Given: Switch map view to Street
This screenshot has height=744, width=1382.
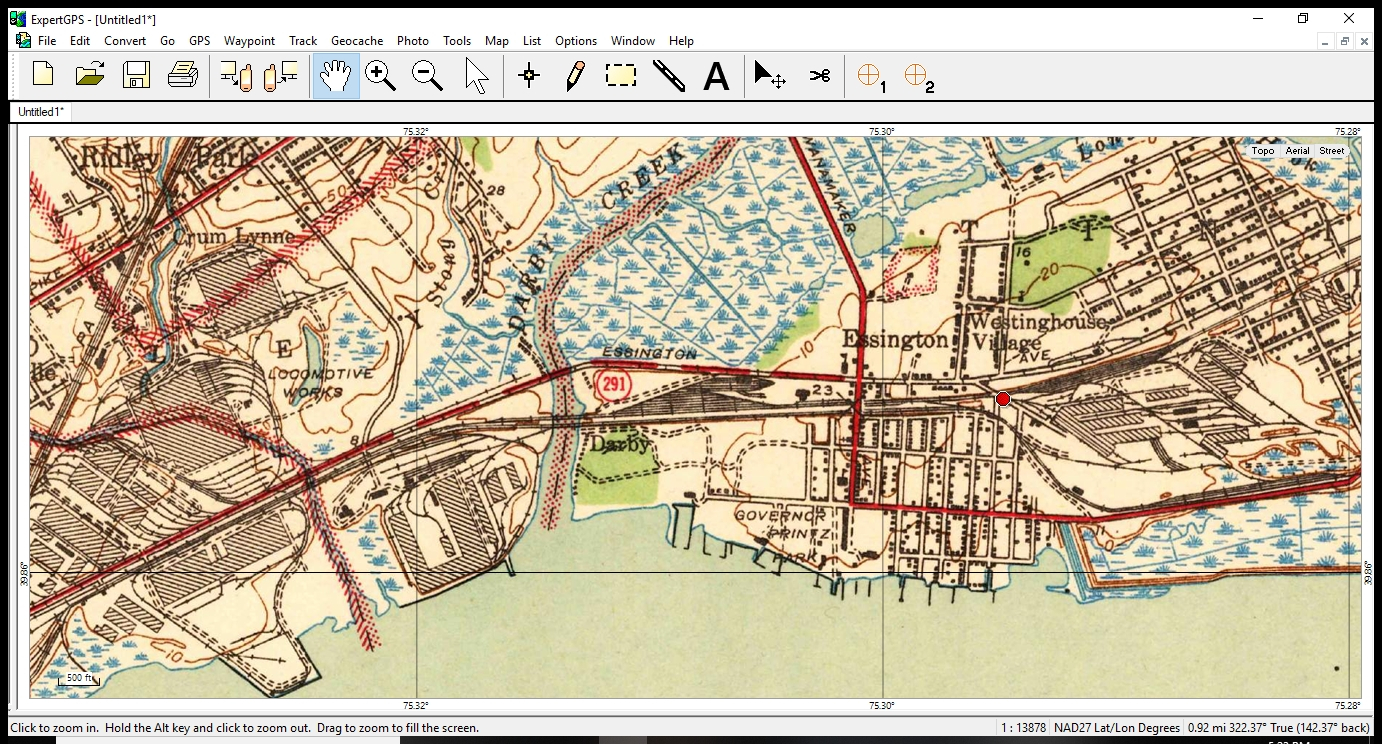Looking at the screenshot, I should coord(1331,151).
